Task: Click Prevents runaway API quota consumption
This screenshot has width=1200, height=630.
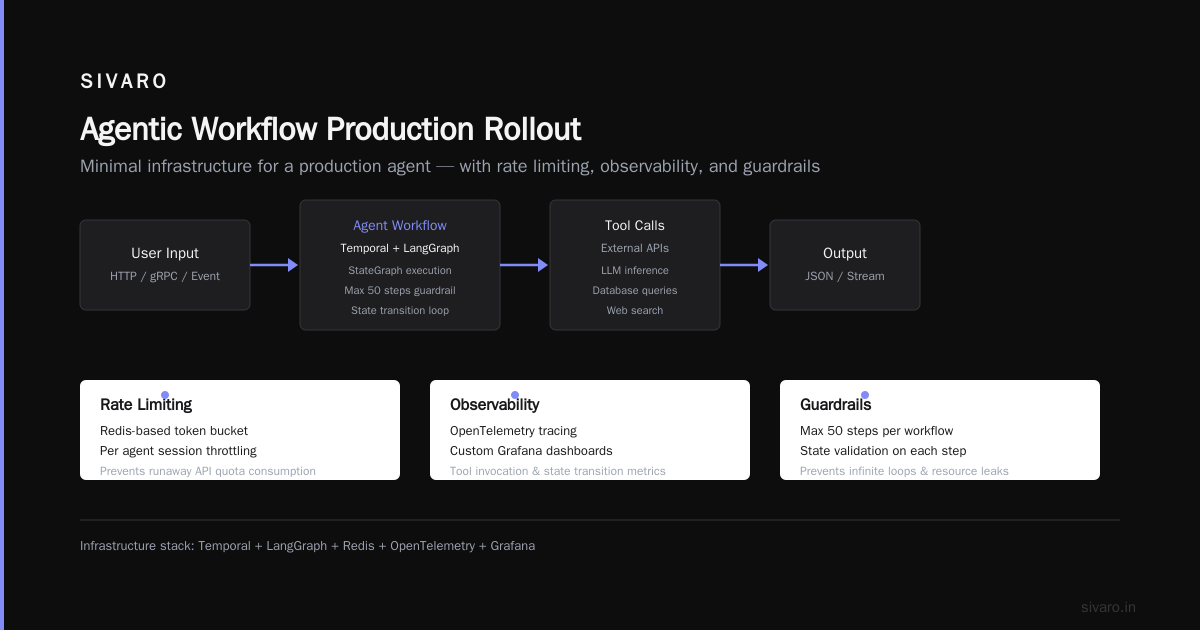Action: pyautogui.click(x=208, y=471)
